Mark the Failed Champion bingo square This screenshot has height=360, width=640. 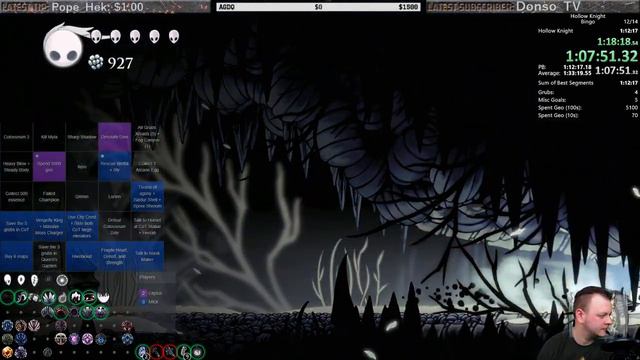tap(49, 197)
